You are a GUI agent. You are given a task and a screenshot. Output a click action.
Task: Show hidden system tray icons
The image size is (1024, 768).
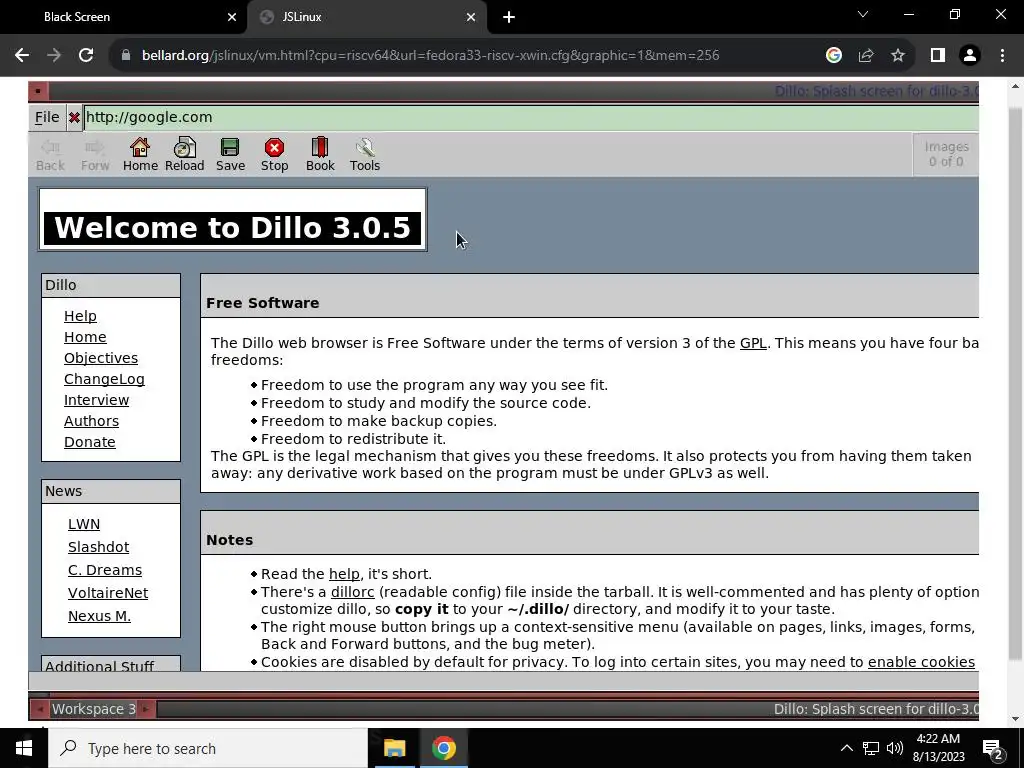[x=846, y=748]
